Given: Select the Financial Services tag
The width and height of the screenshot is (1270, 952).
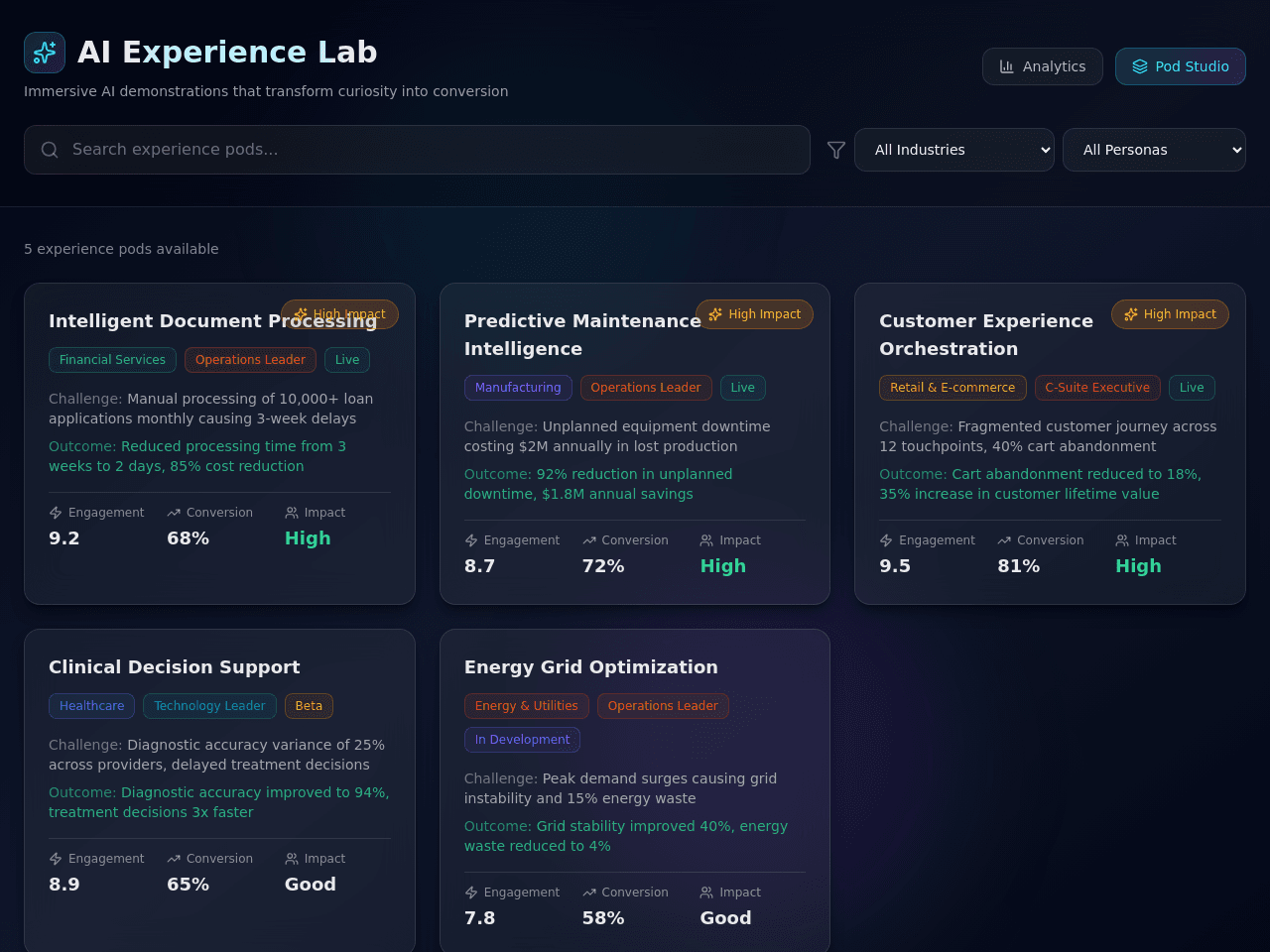Looking at the screenshot, I should coord(112,360).
